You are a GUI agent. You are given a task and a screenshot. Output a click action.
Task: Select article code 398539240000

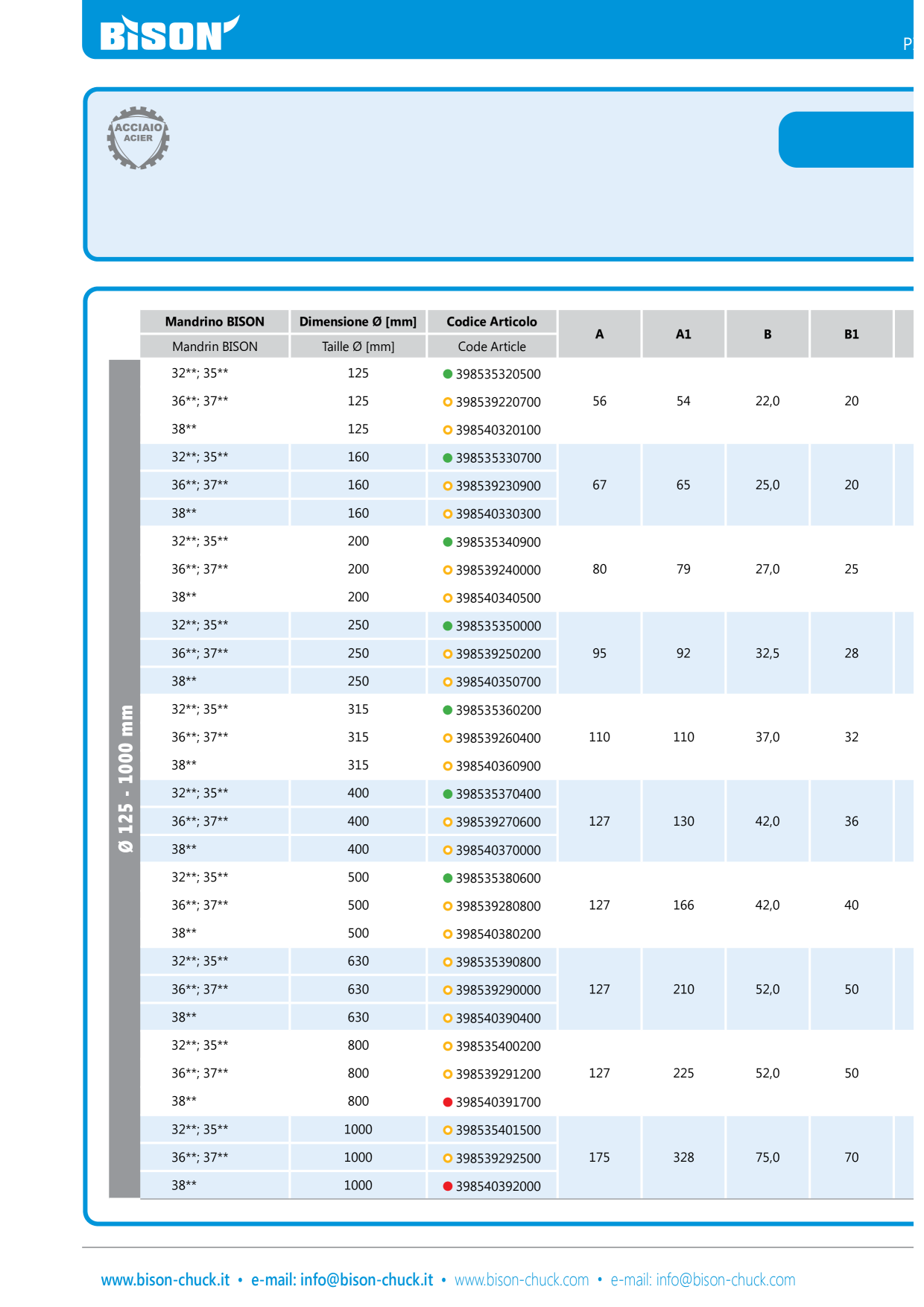pos(499,570)
